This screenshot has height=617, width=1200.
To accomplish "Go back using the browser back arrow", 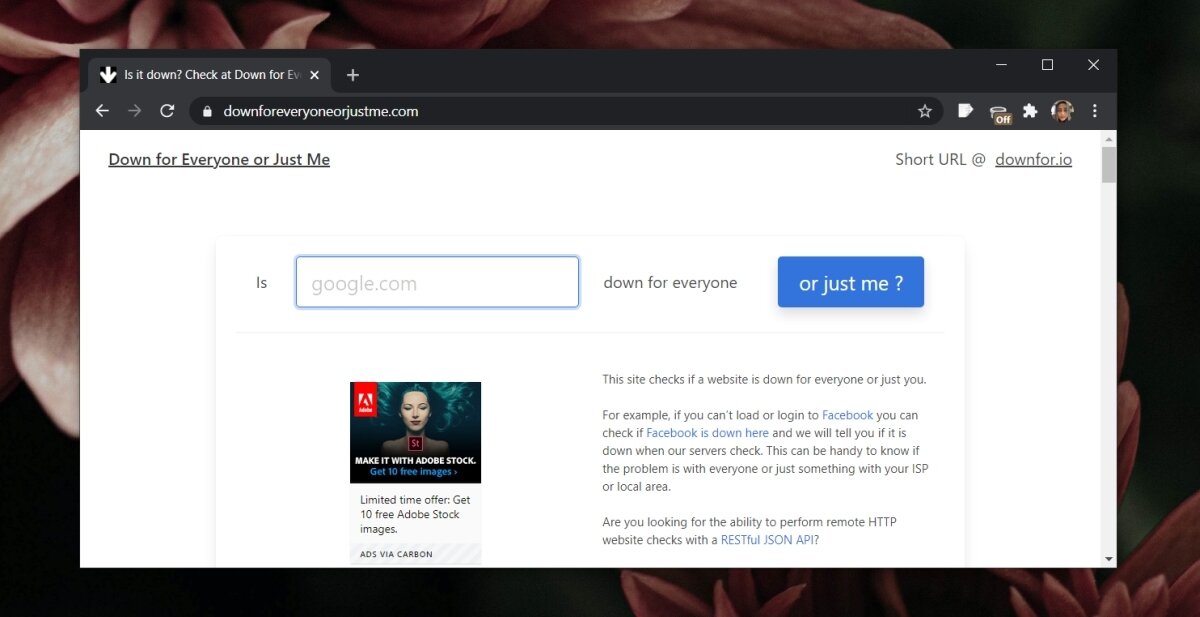I will pos(102,111).
